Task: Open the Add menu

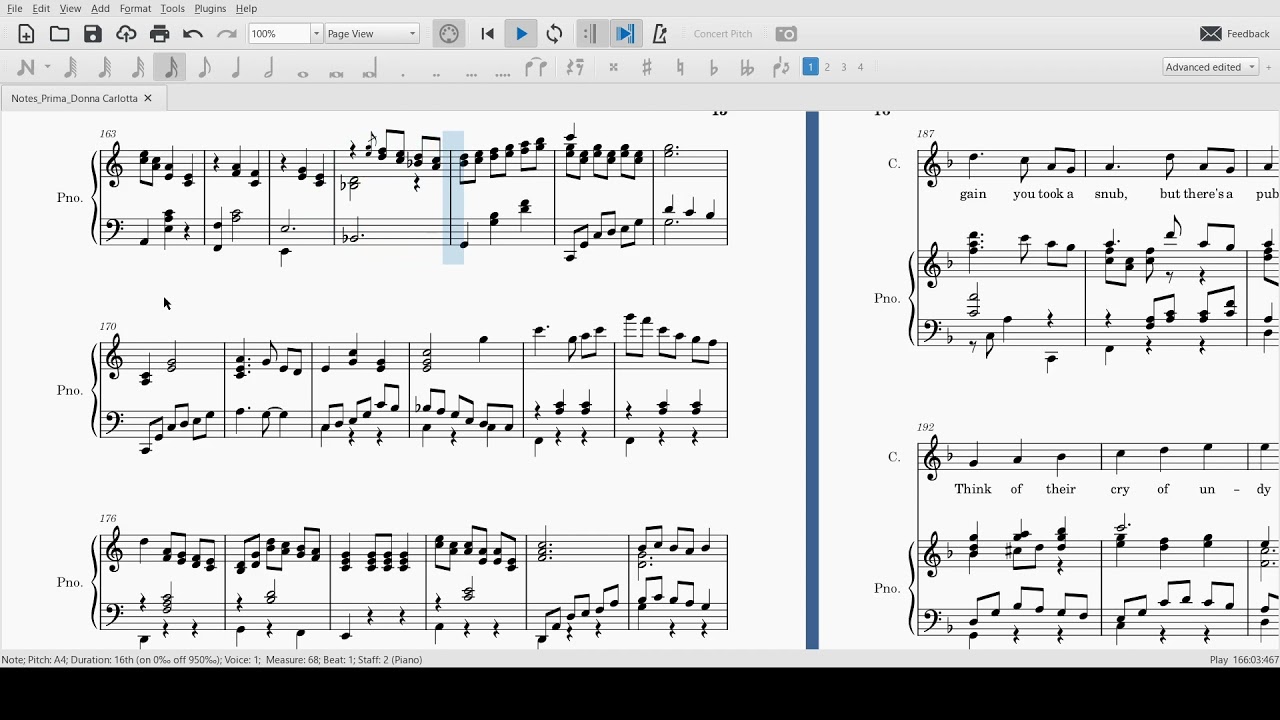Action: tap(100, 8)
